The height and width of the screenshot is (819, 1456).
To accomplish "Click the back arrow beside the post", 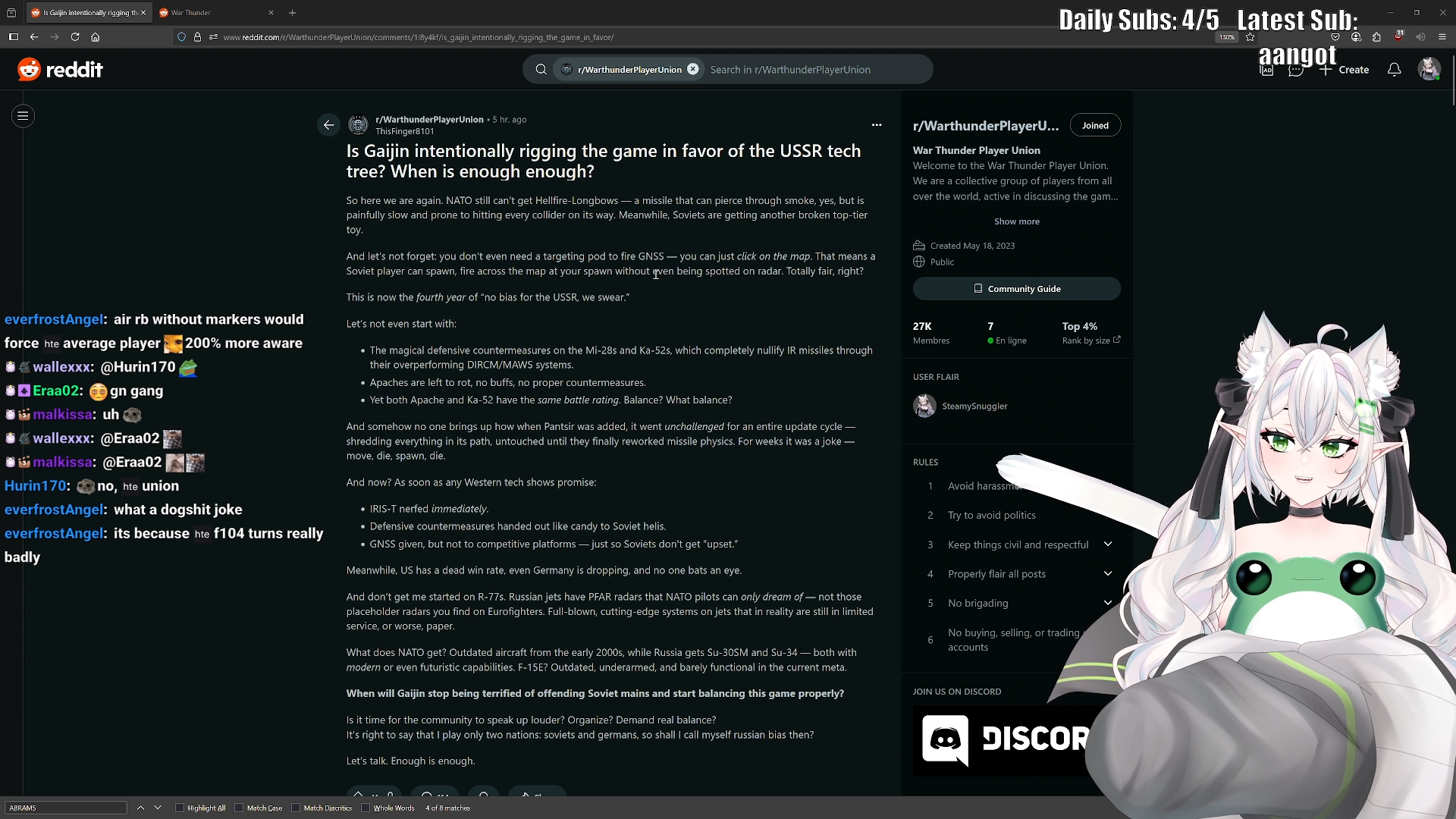I will [x=328, y=125].
